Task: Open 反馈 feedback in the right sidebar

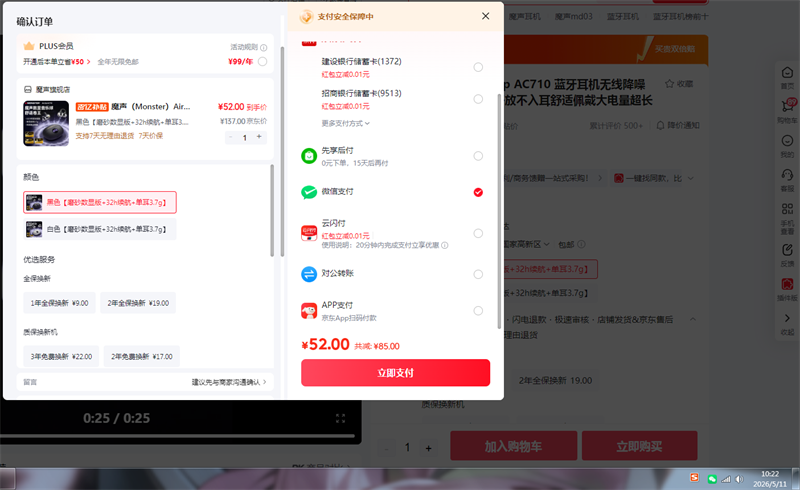Action: pos(787,255)
